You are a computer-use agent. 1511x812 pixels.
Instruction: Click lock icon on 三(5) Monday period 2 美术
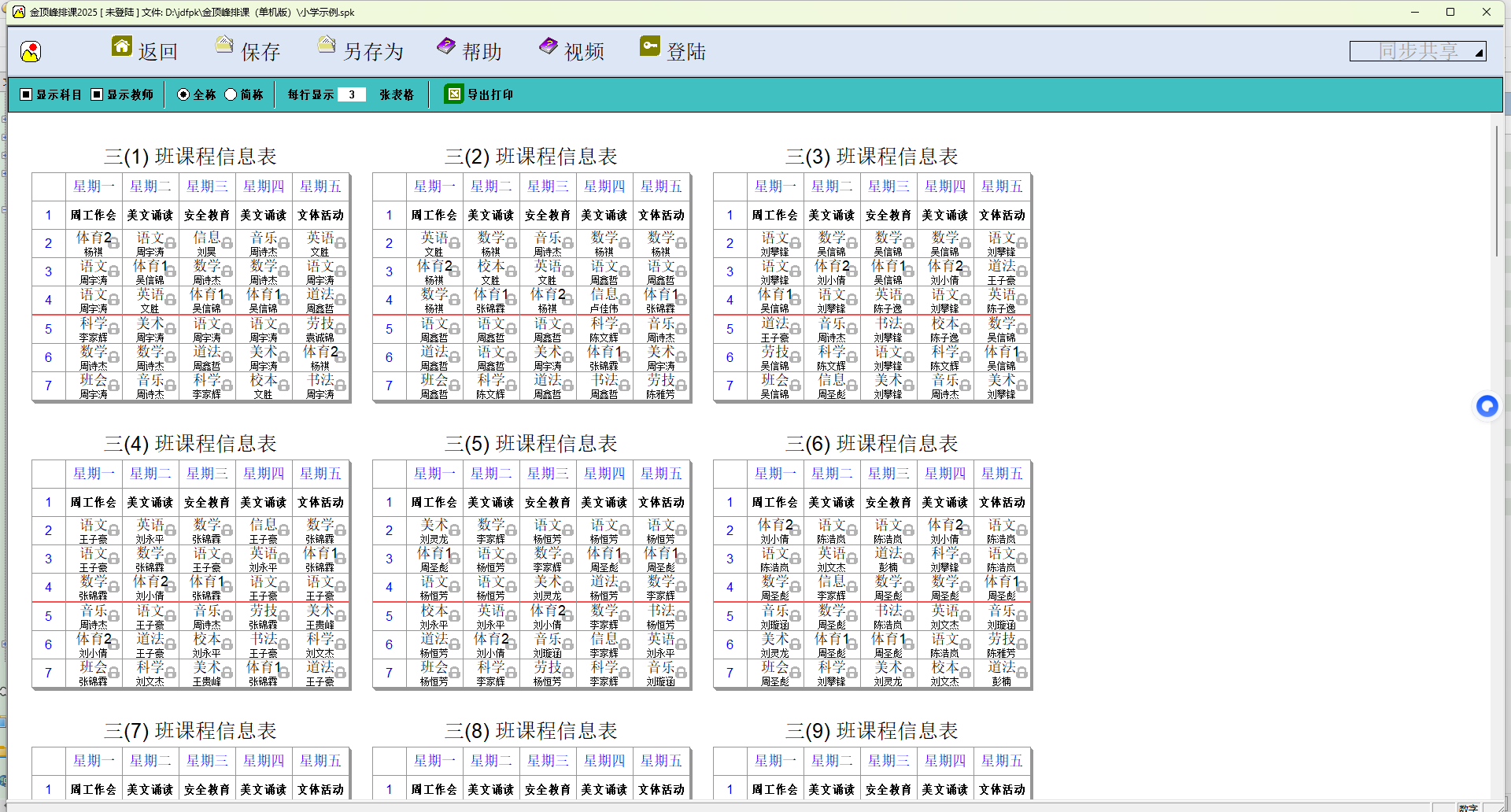(x=455, y=530)
